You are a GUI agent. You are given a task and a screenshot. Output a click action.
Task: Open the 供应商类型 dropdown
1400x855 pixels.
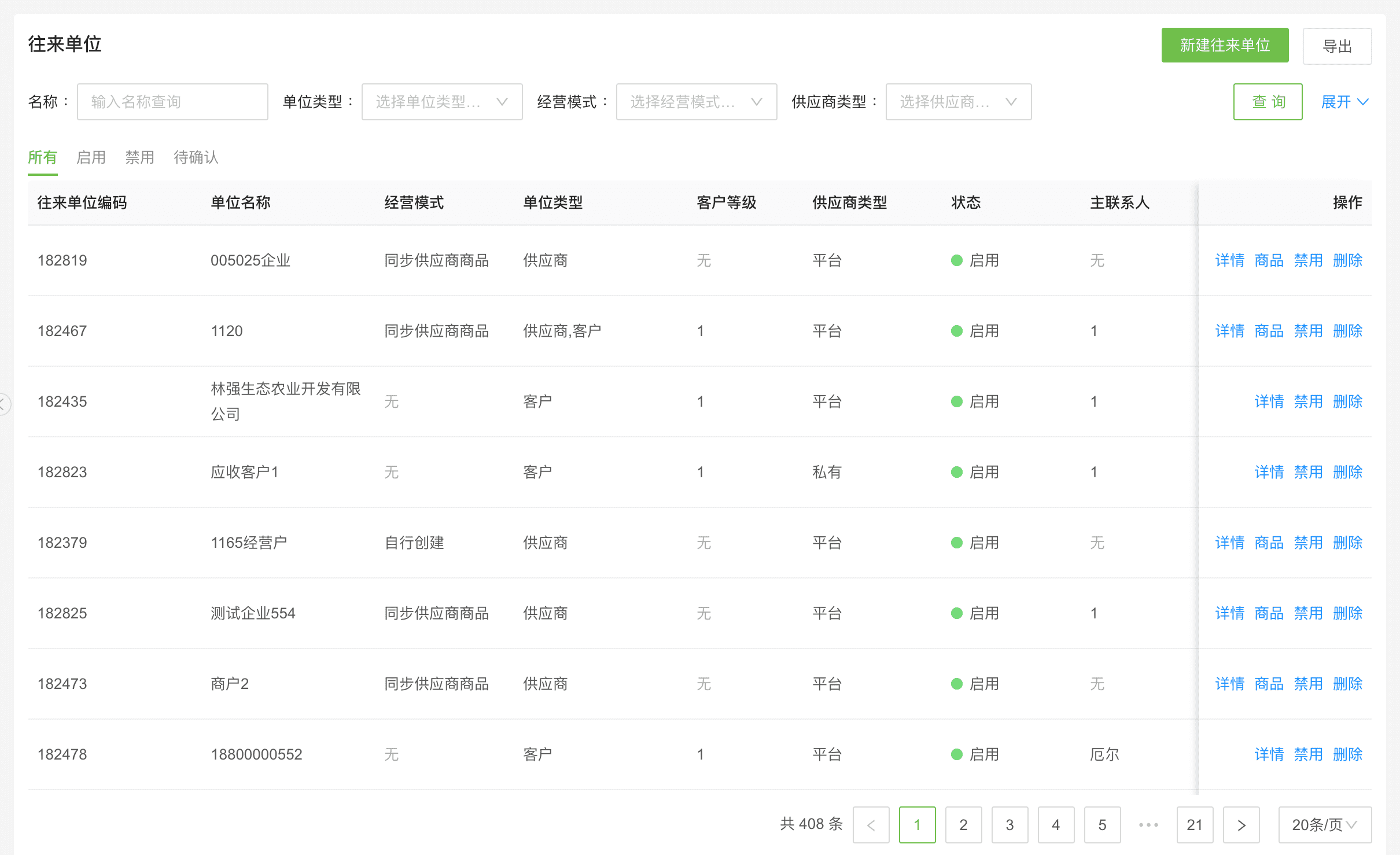(958, 102)
